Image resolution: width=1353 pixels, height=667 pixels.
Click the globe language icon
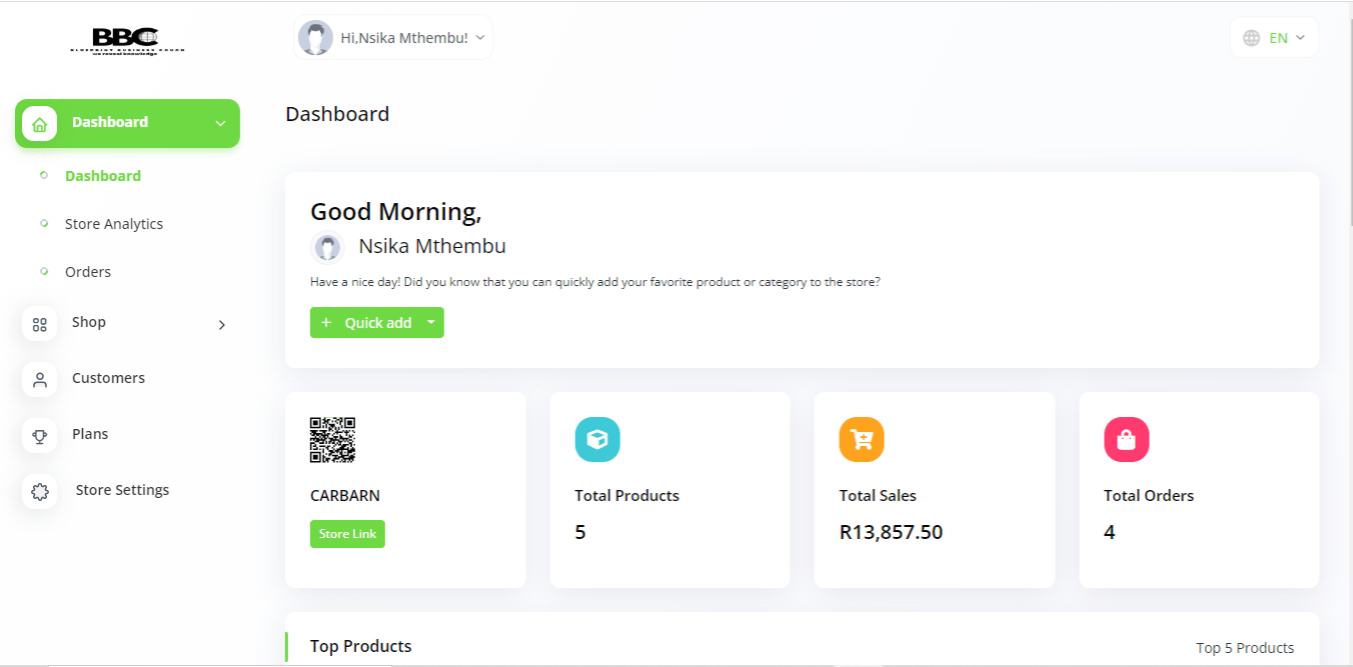[x=1251, y=38]
